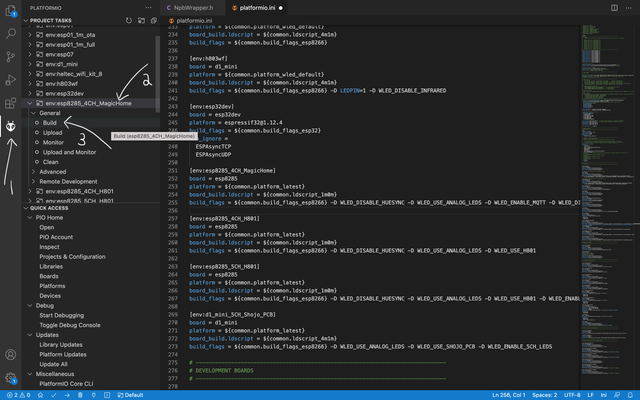Click PlatformIO Upload arrow in status bar
This screenshot has height=400, width=640.
point(67,395)
